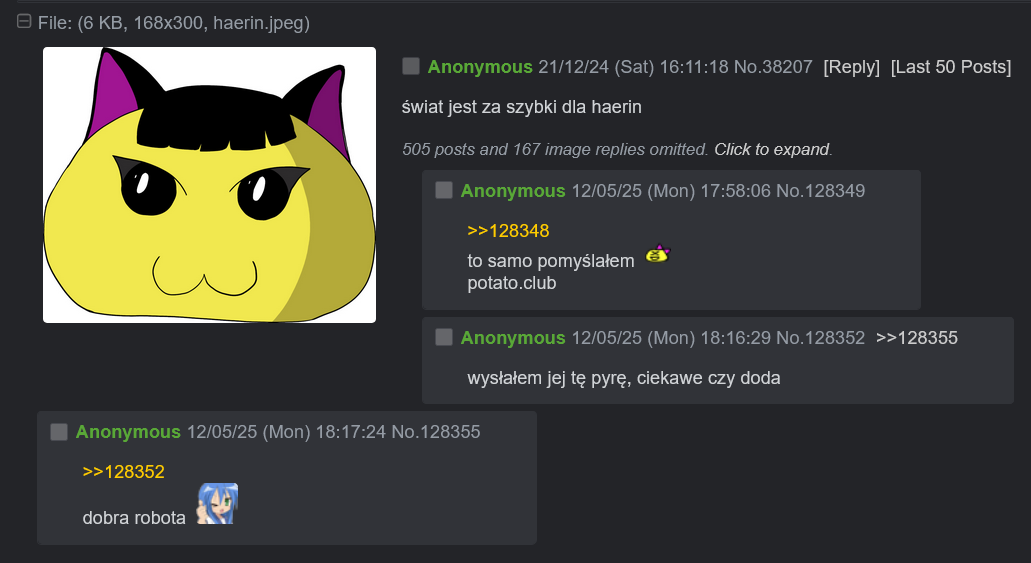The image size is (1031, 563).
Task: Collapse the thread with the minus icon
Action: 24,22
